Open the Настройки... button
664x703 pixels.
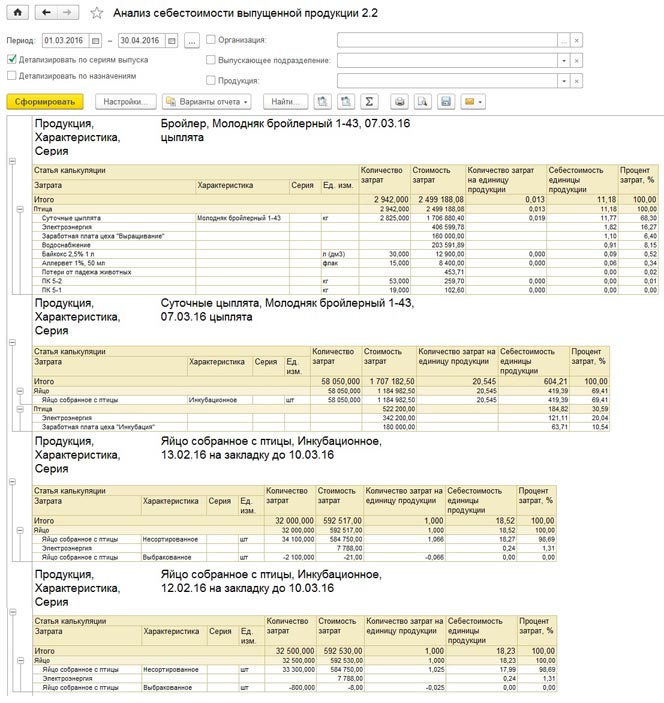tap(126, 102)
